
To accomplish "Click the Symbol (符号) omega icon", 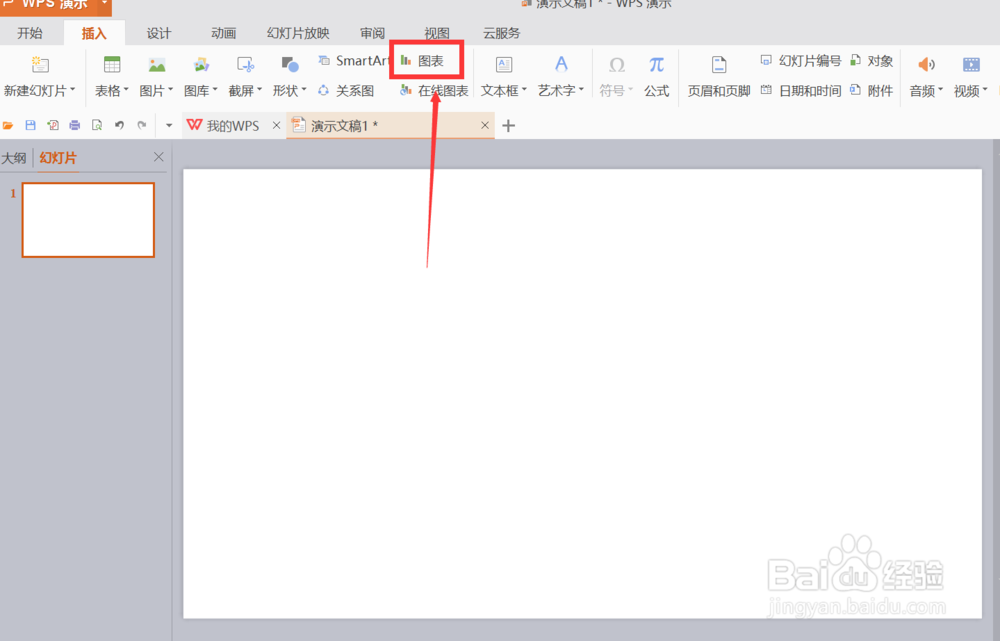I will click(617, 64).
